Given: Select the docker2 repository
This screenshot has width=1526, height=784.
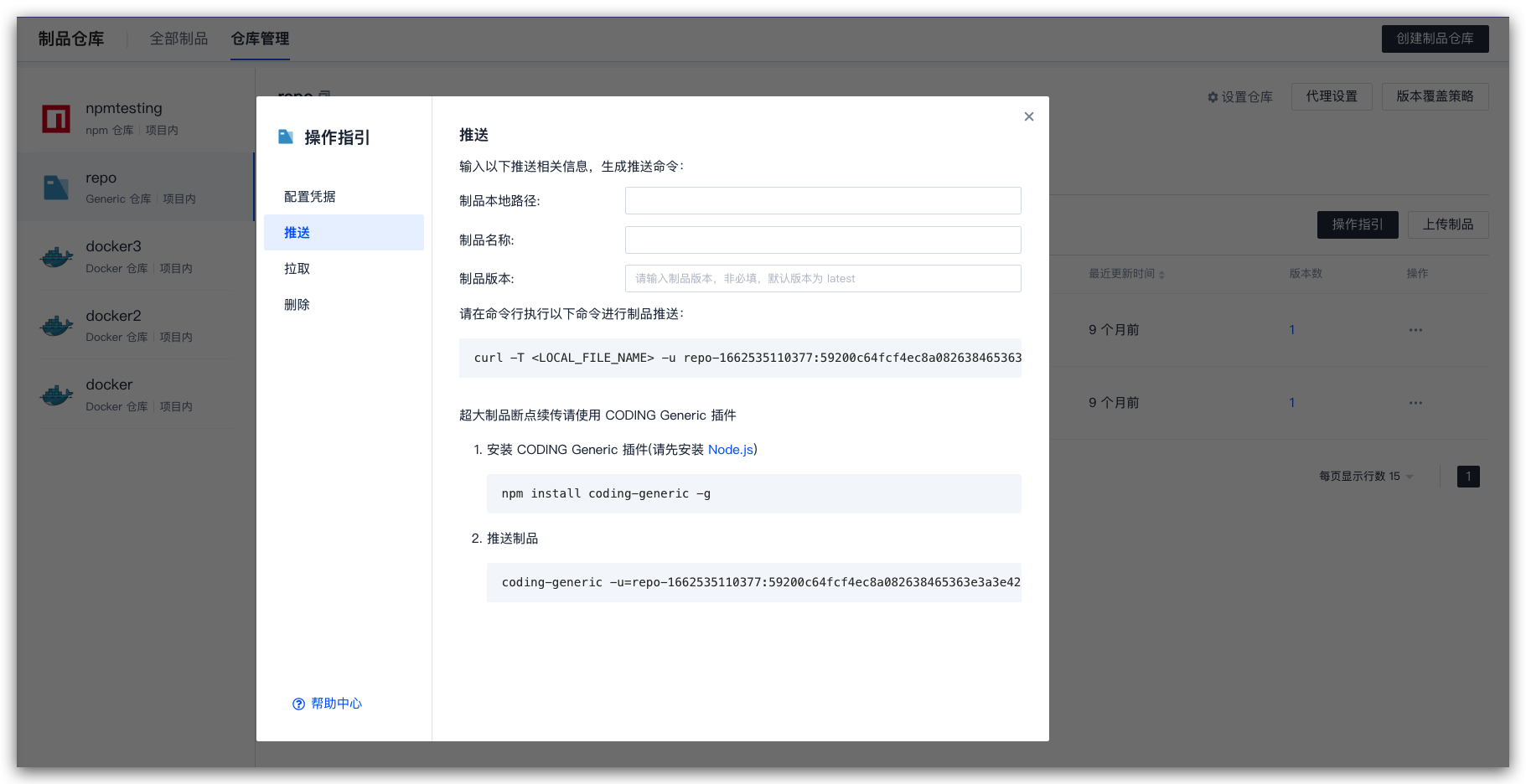Looking at the screenshot, I should coord(136,326).
